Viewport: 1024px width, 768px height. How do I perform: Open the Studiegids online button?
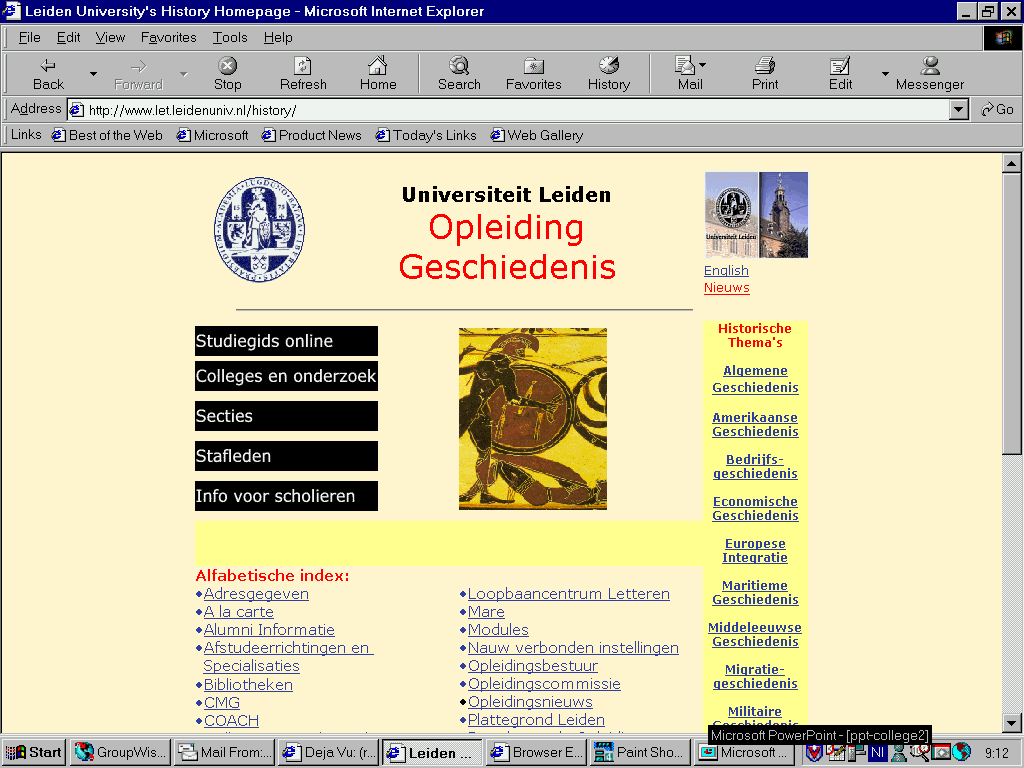click(x=286, y=341)
